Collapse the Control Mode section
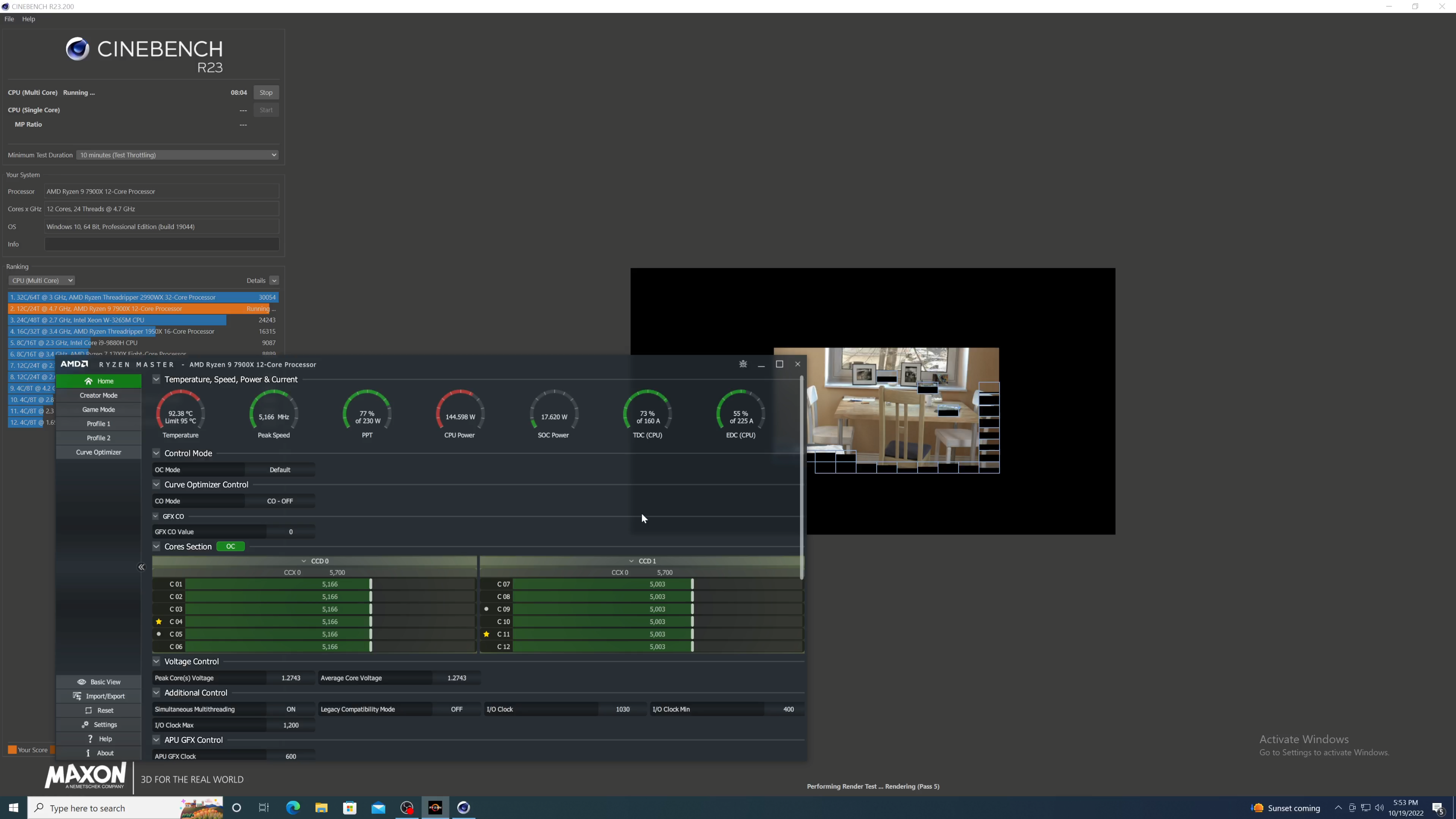The width and height of the screenshot is (1456, 819). pos(156,453)
